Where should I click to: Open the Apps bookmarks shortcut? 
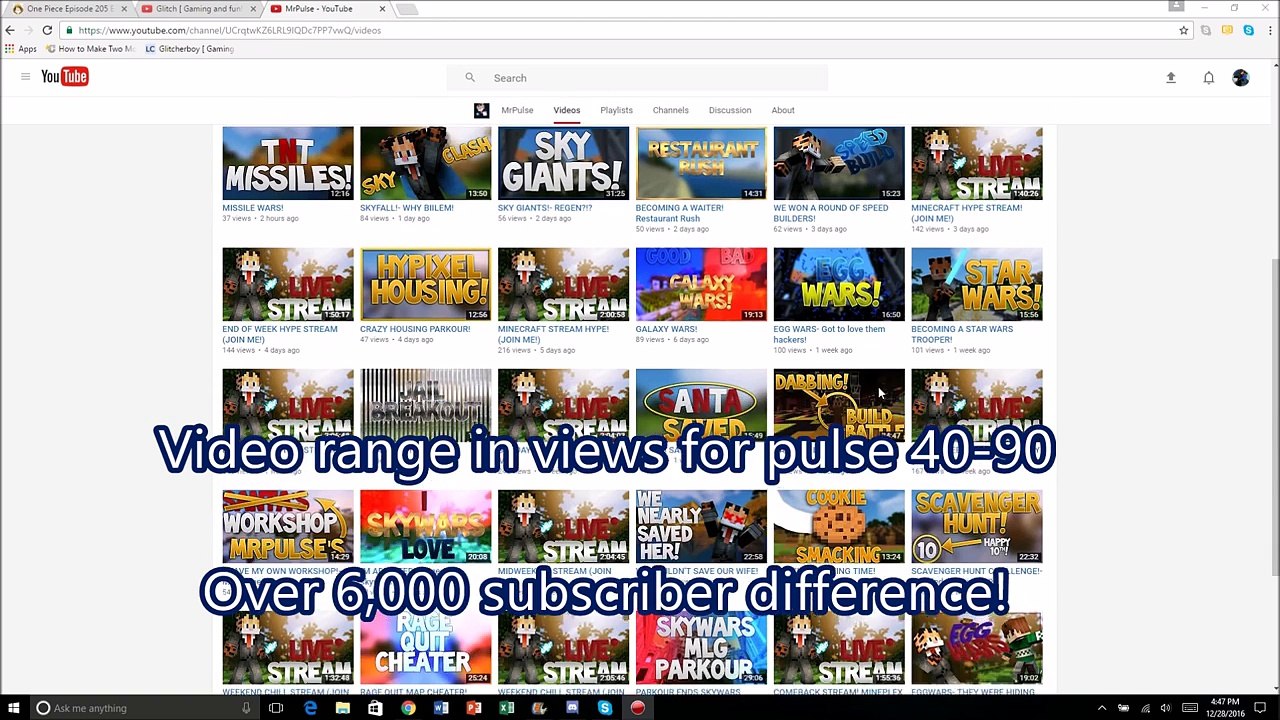21,48
